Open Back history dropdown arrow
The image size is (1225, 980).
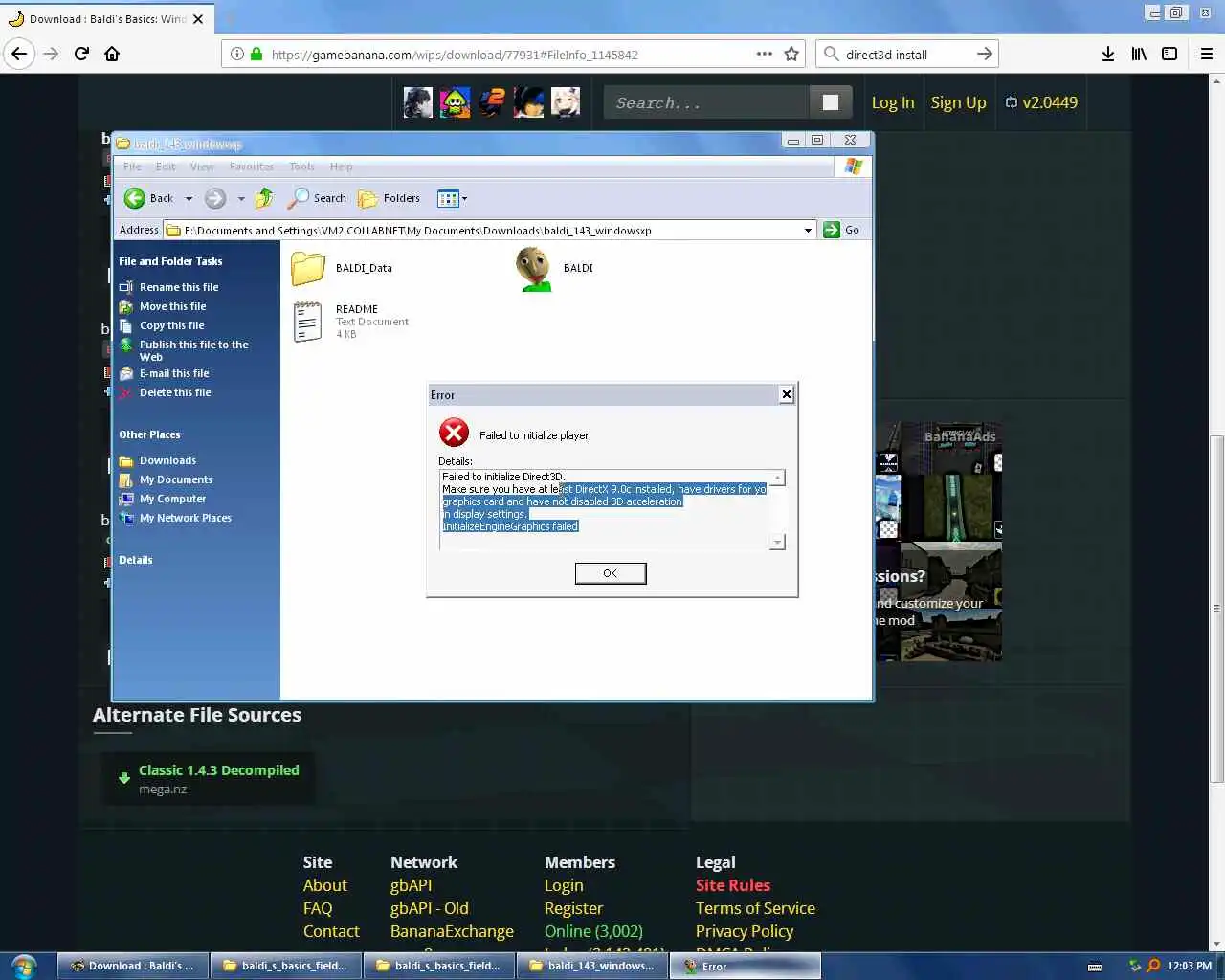tap(189, 199)
